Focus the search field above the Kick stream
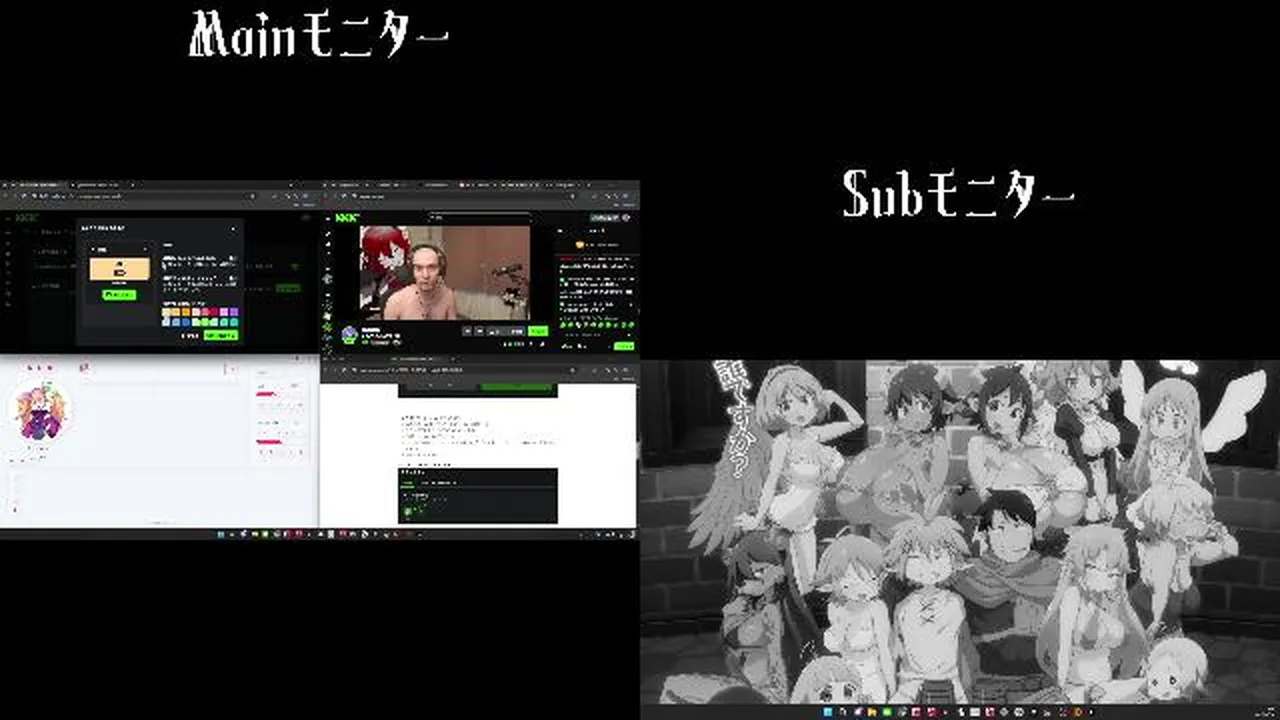 coord(480,217)
